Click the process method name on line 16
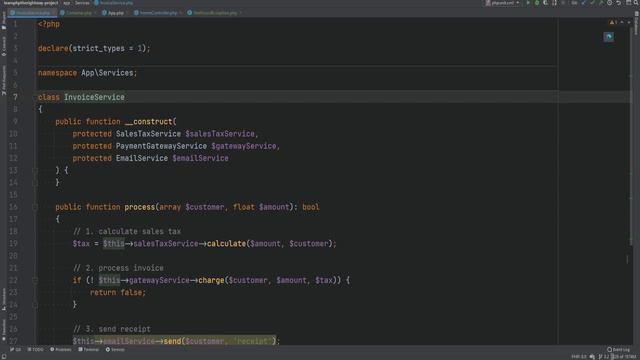The height and width of the screenshot is (360, 640). tap(140, 207)
